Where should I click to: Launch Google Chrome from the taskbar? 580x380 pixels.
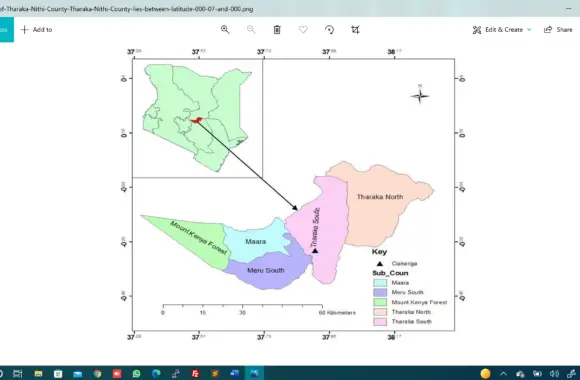pyautogui.click(x=97, y=374)
